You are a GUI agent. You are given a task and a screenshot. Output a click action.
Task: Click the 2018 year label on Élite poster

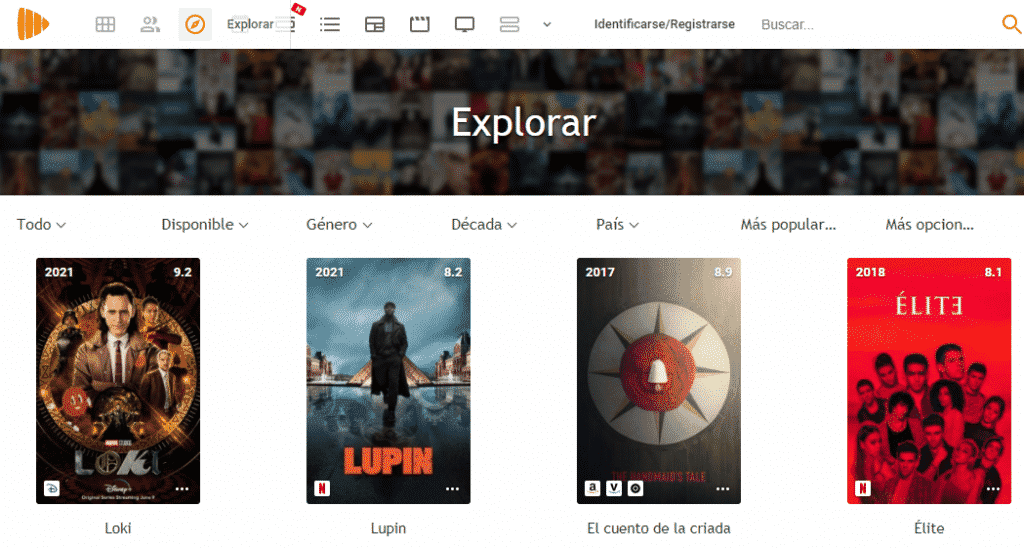[x=871, y=272]
